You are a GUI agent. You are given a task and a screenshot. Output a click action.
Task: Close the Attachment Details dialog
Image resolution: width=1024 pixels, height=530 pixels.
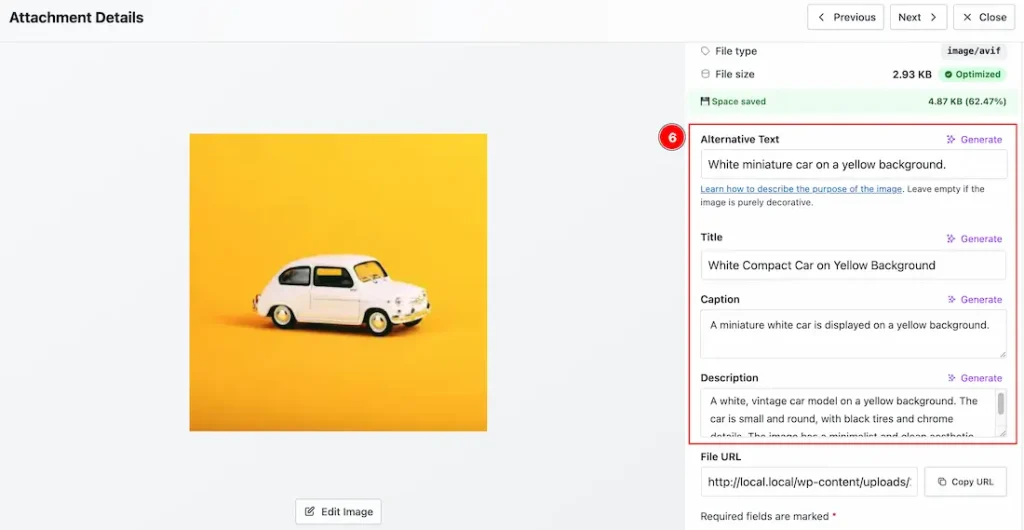[x=984, y=17]
